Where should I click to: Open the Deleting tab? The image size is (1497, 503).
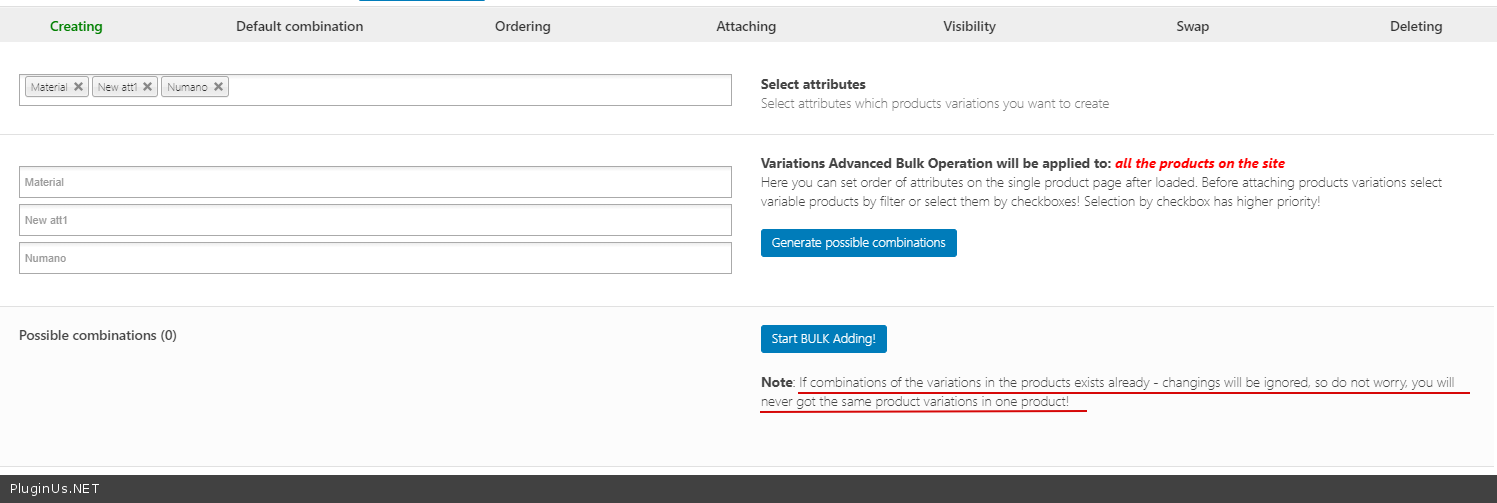coord(1416,26)
